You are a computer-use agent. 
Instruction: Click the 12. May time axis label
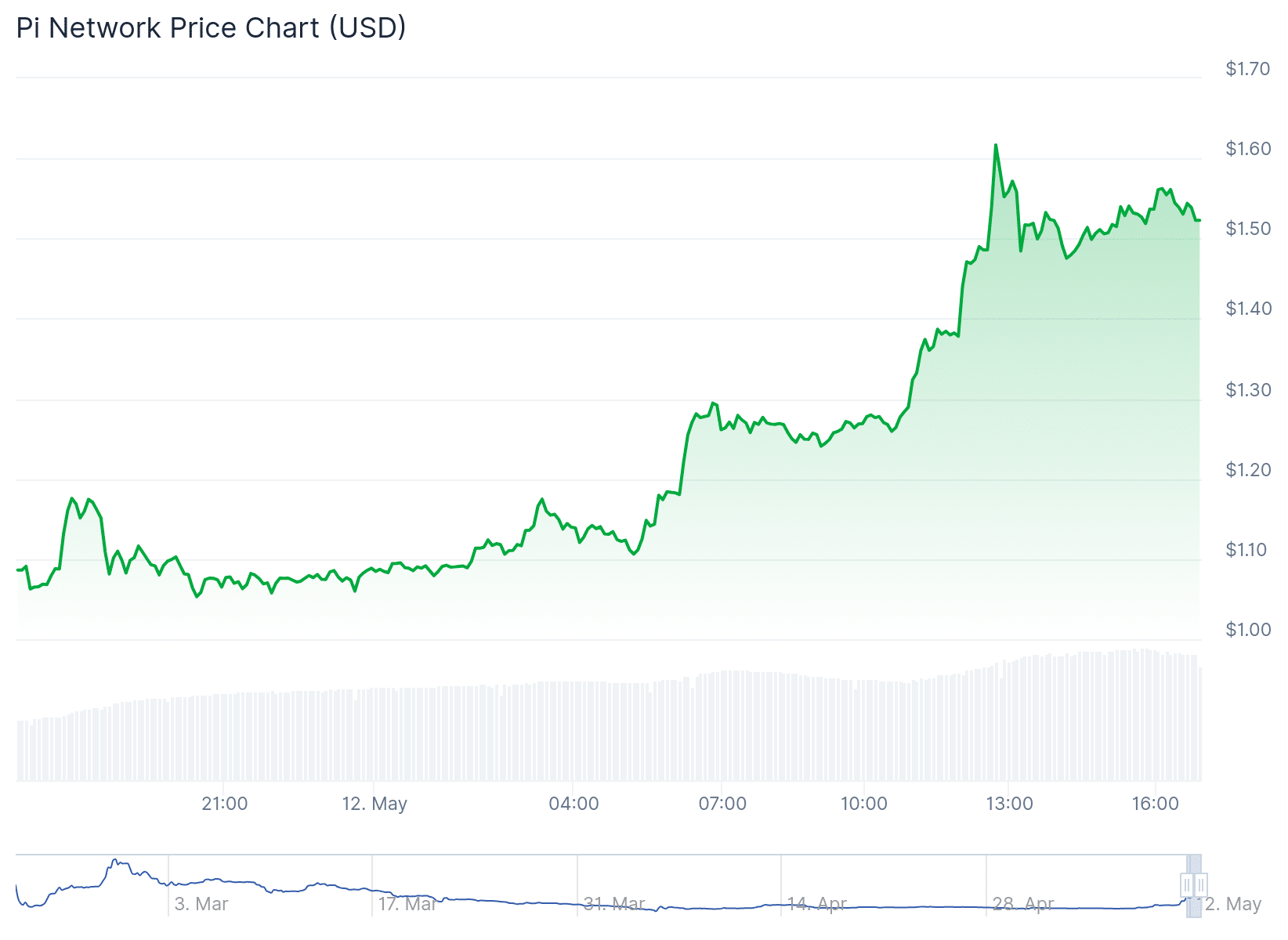[x=374, y=804]
